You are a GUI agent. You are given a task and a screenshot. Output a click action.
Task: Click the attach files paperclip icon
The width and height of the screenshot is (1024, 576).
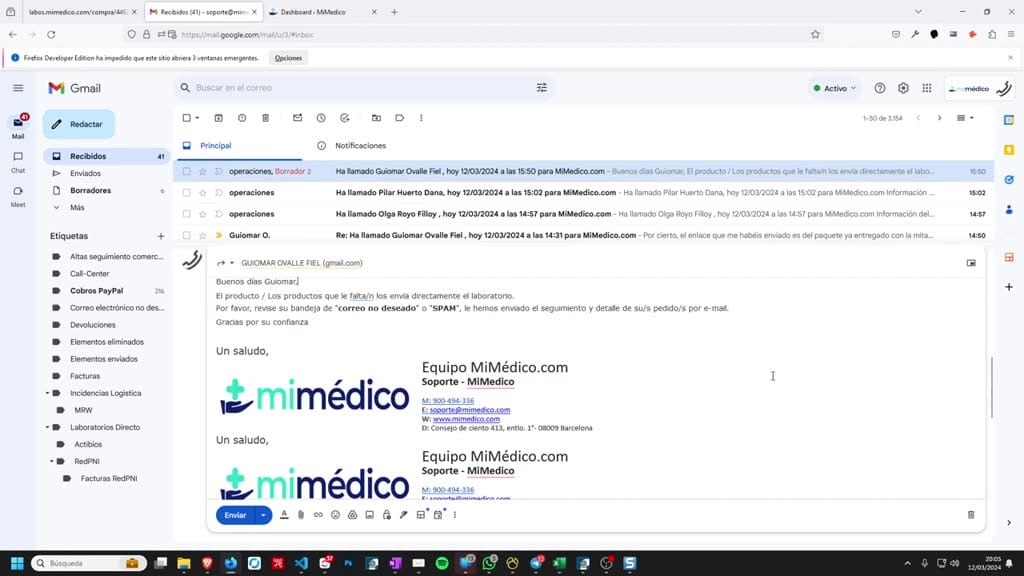[x=301, y=515]
